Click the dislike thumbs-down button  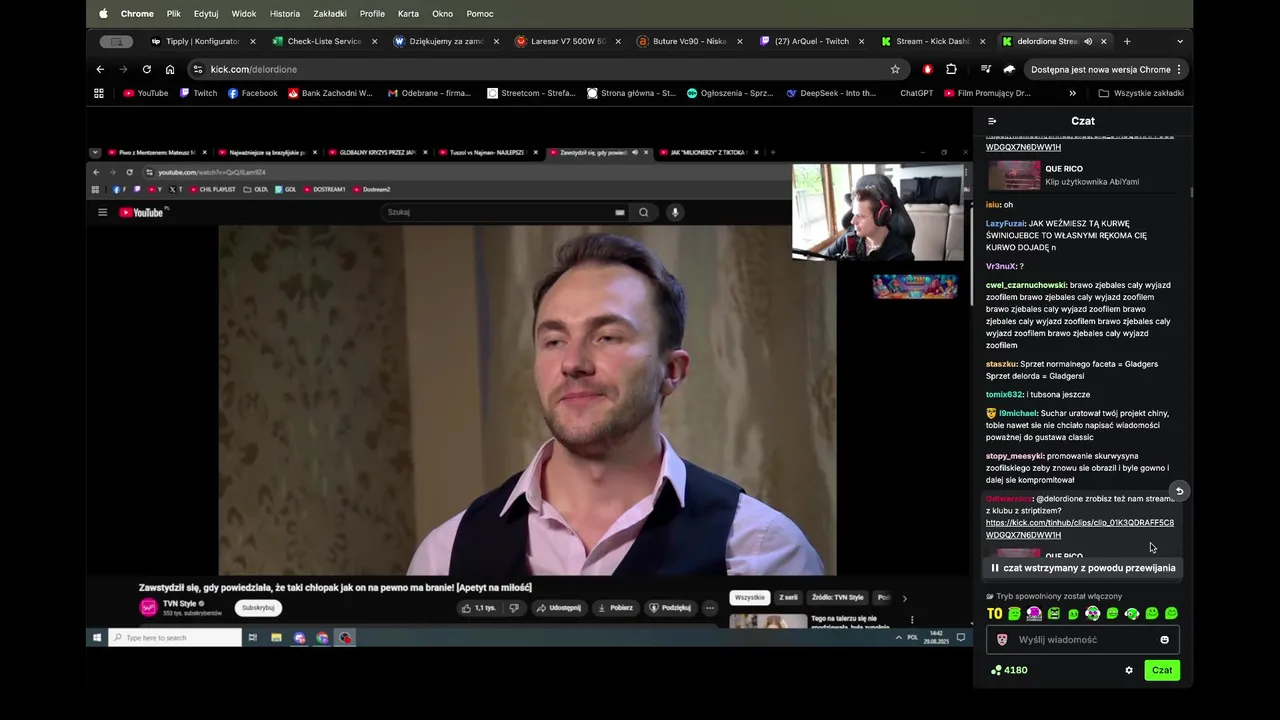pyautogui.click(x=514, y=608)
